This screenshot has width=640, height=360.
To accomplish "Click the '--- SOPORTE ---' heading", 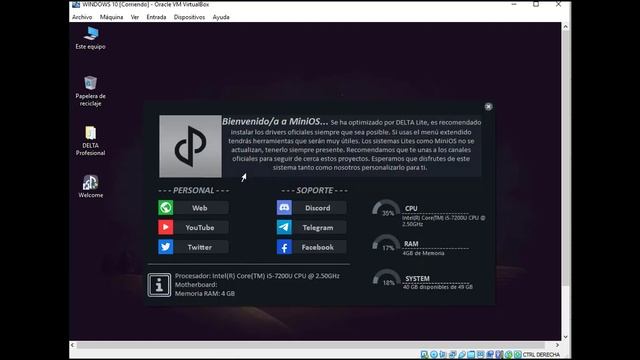I will pyautogui.click(x=314, y=190).
